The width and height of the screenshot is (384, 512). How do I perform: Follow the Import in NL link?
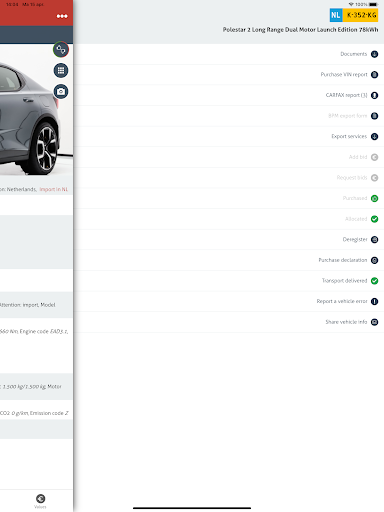pyautogui.click(x=54, y=189)
